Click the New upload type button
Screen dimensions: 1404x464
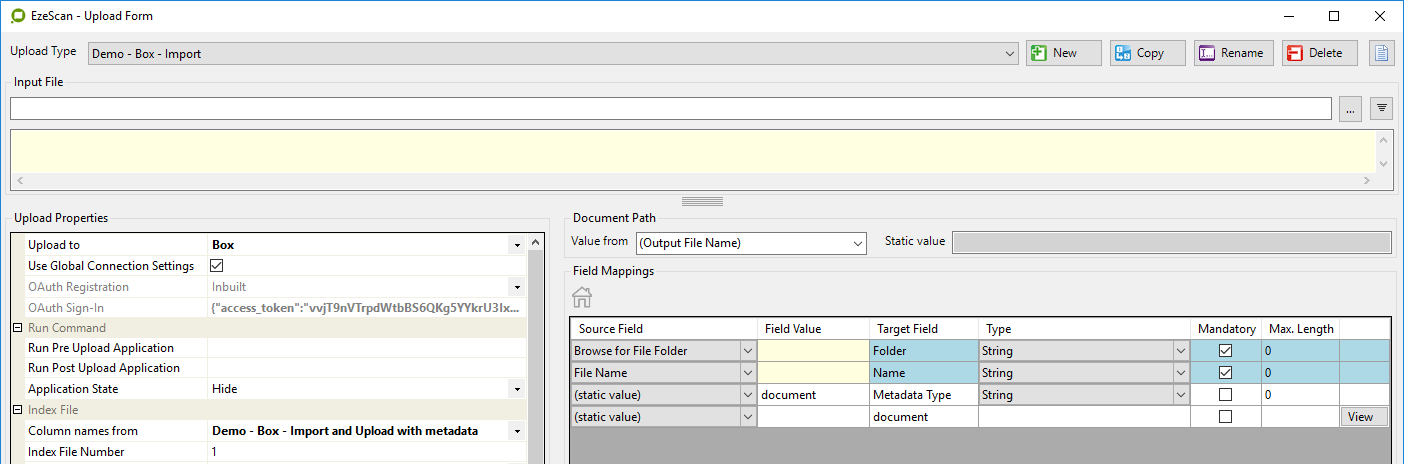tap(1063, 53)
